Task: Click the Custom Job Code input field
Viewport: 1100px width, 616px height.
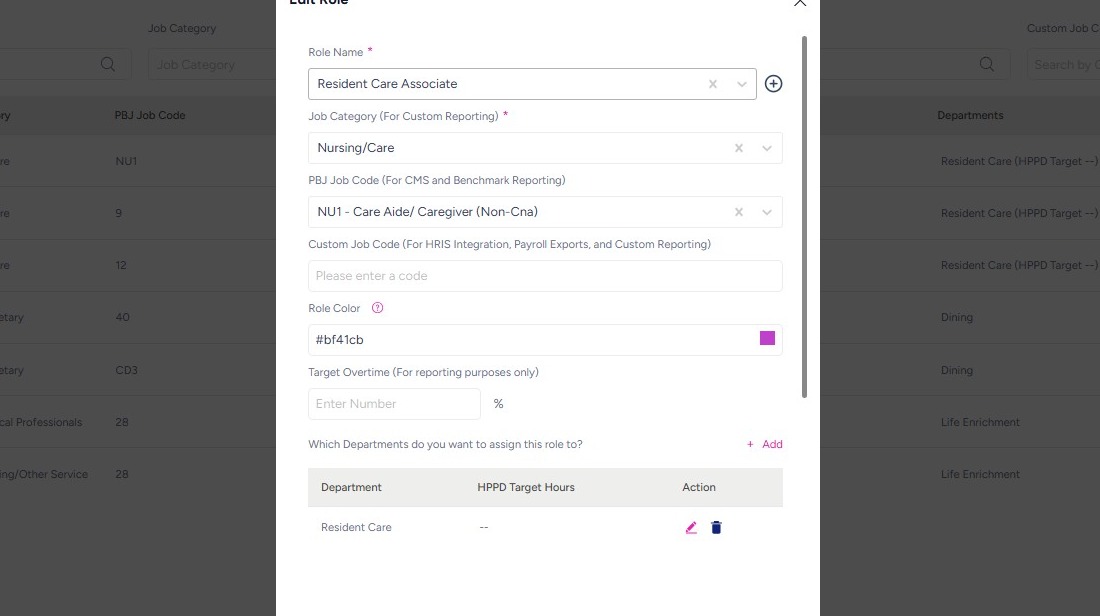Action: pyautogui.click(x=545, y=276)
